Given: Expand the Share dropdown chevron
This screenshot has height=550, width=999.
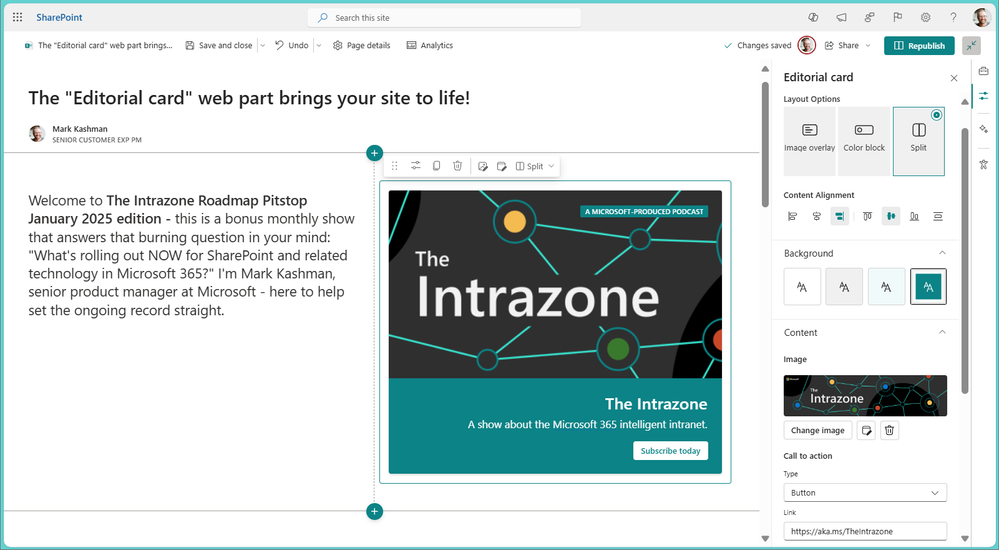Looking at the screenshot, I should click(868, 45).
